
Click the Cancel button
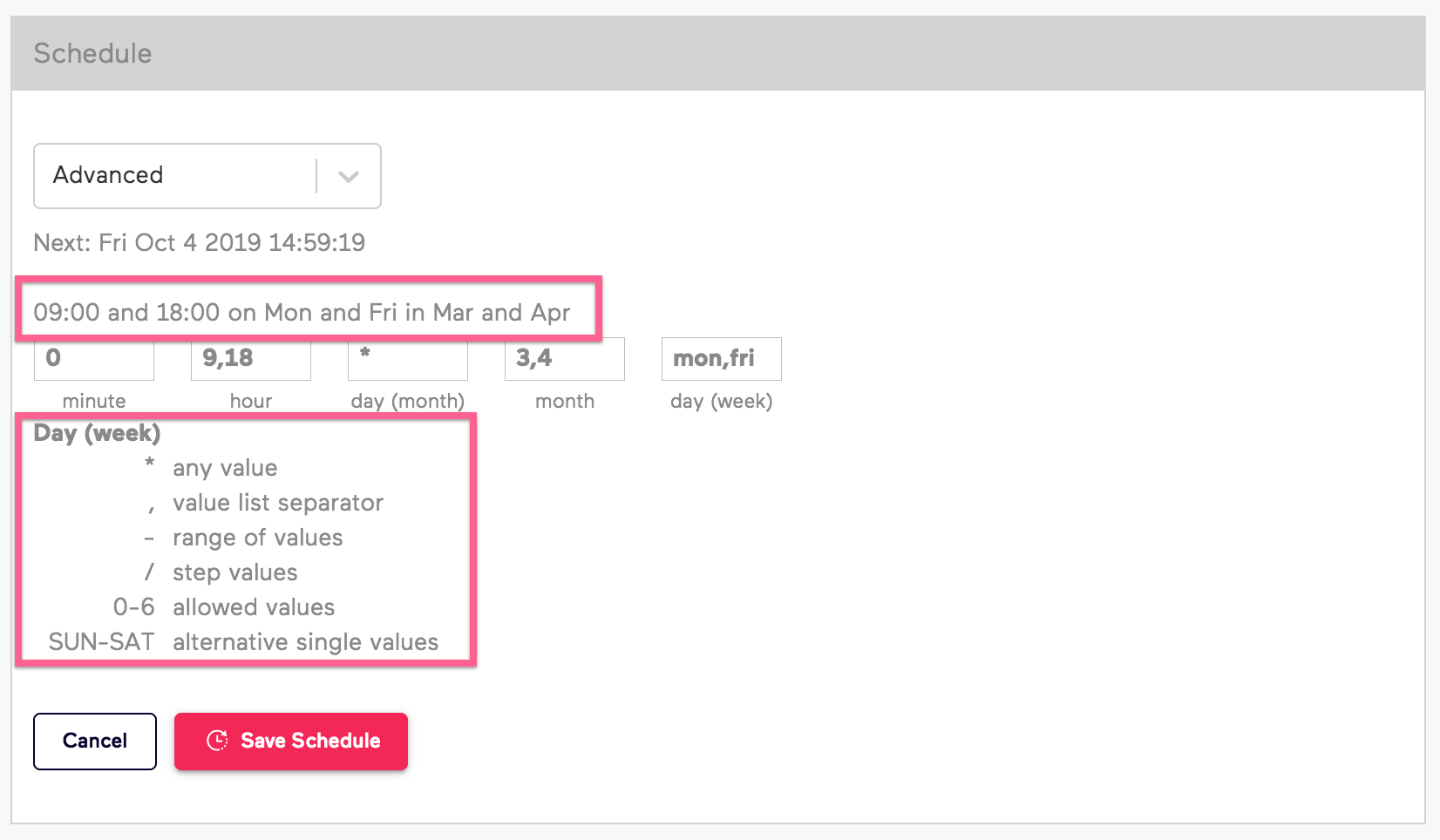[x=94, y=741]
